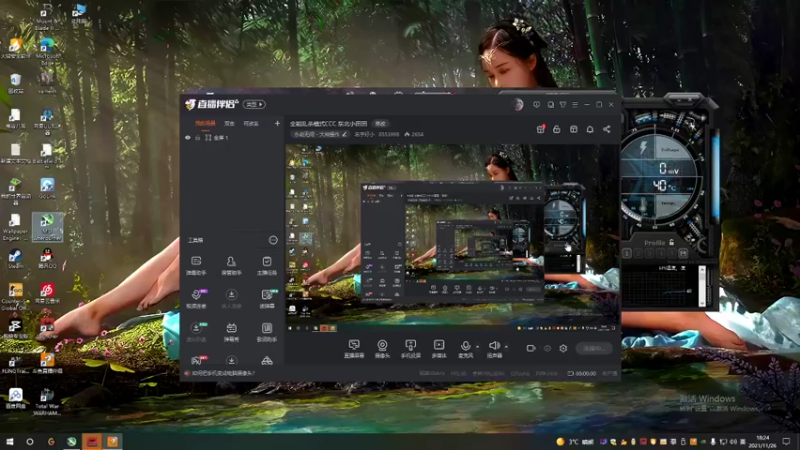Open the taskbar clock and date
The image size is (800, 450).
pyautogui.click(x=762, y=441)
